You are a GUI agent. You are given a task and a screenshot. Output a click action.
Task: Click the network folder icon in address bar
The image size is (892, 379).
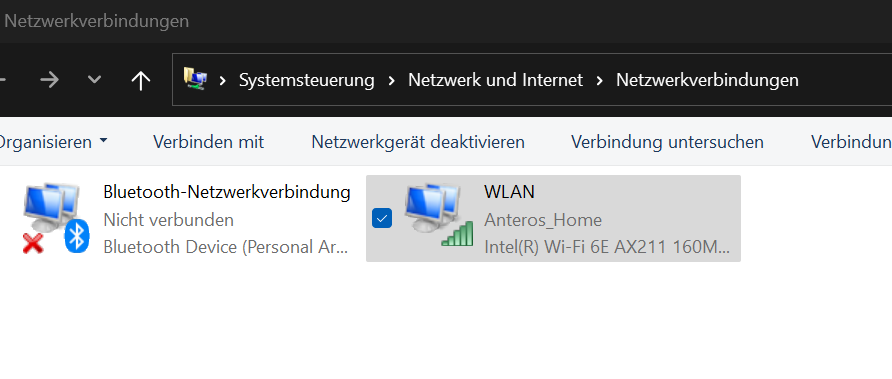tap(195, 79)
